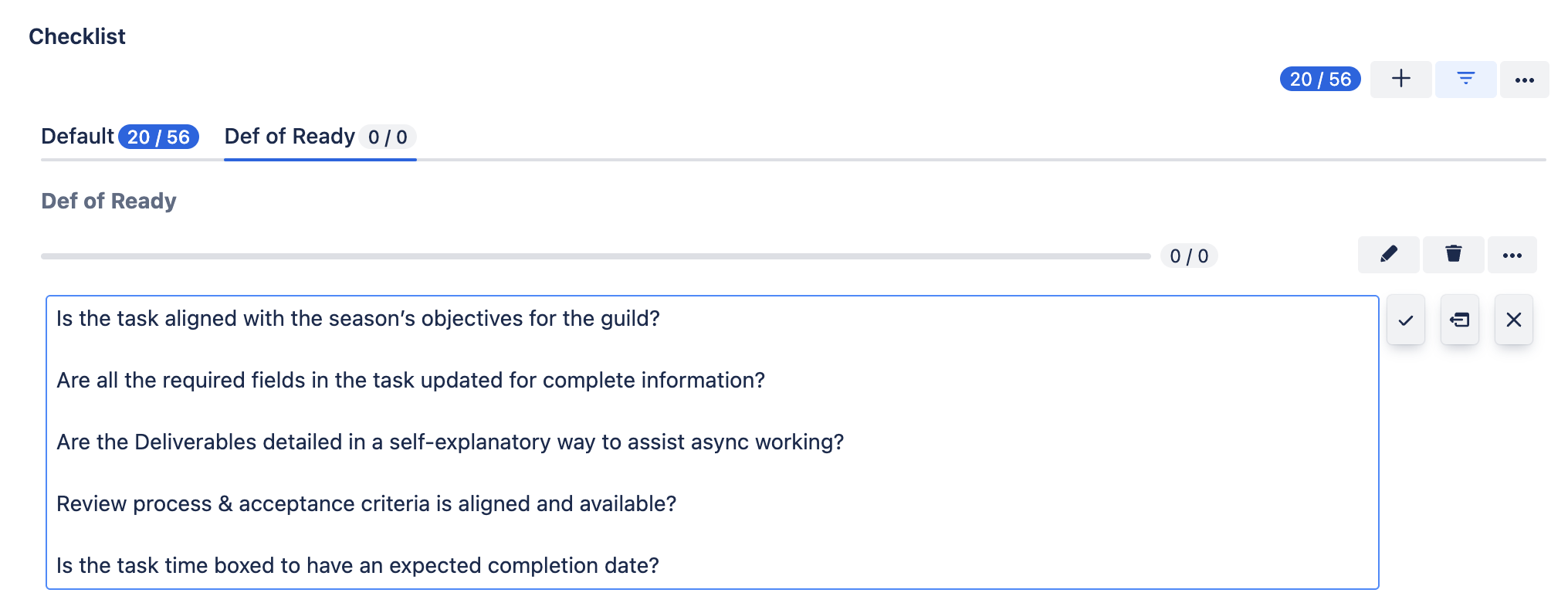The width and height of the screenshot is (1568, 603).
Task: Click the time boxed completion date line
Action: pos(357,566)
